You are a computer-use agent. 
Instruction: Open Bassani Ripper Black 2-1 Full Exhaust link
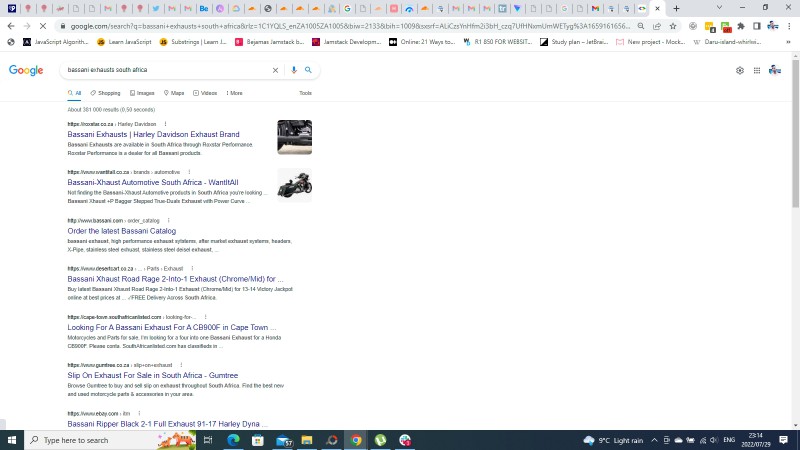coord(167,423)
